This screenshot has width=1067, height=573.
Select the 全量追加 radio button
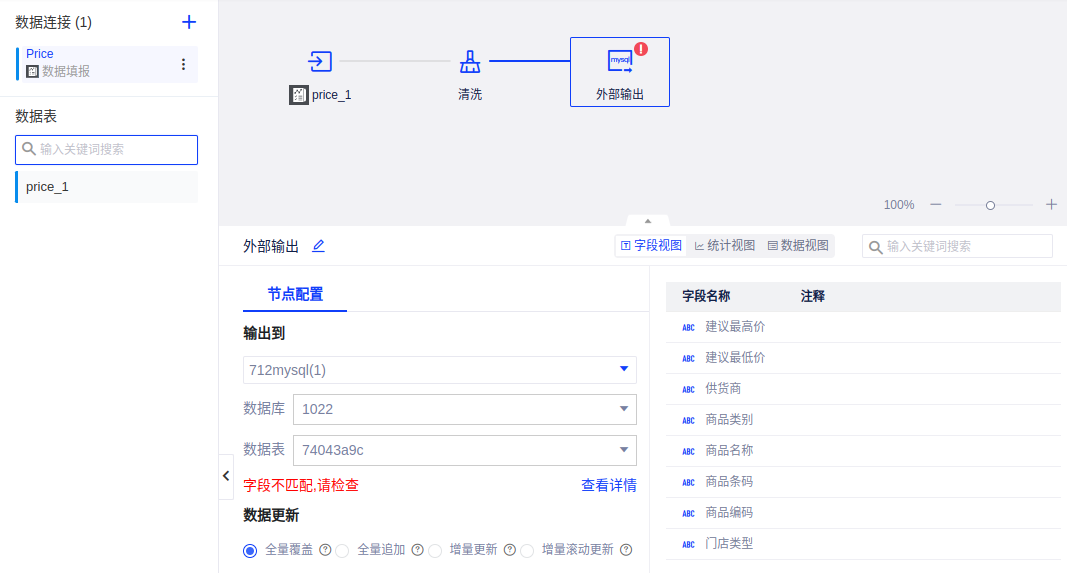(342, 550)
